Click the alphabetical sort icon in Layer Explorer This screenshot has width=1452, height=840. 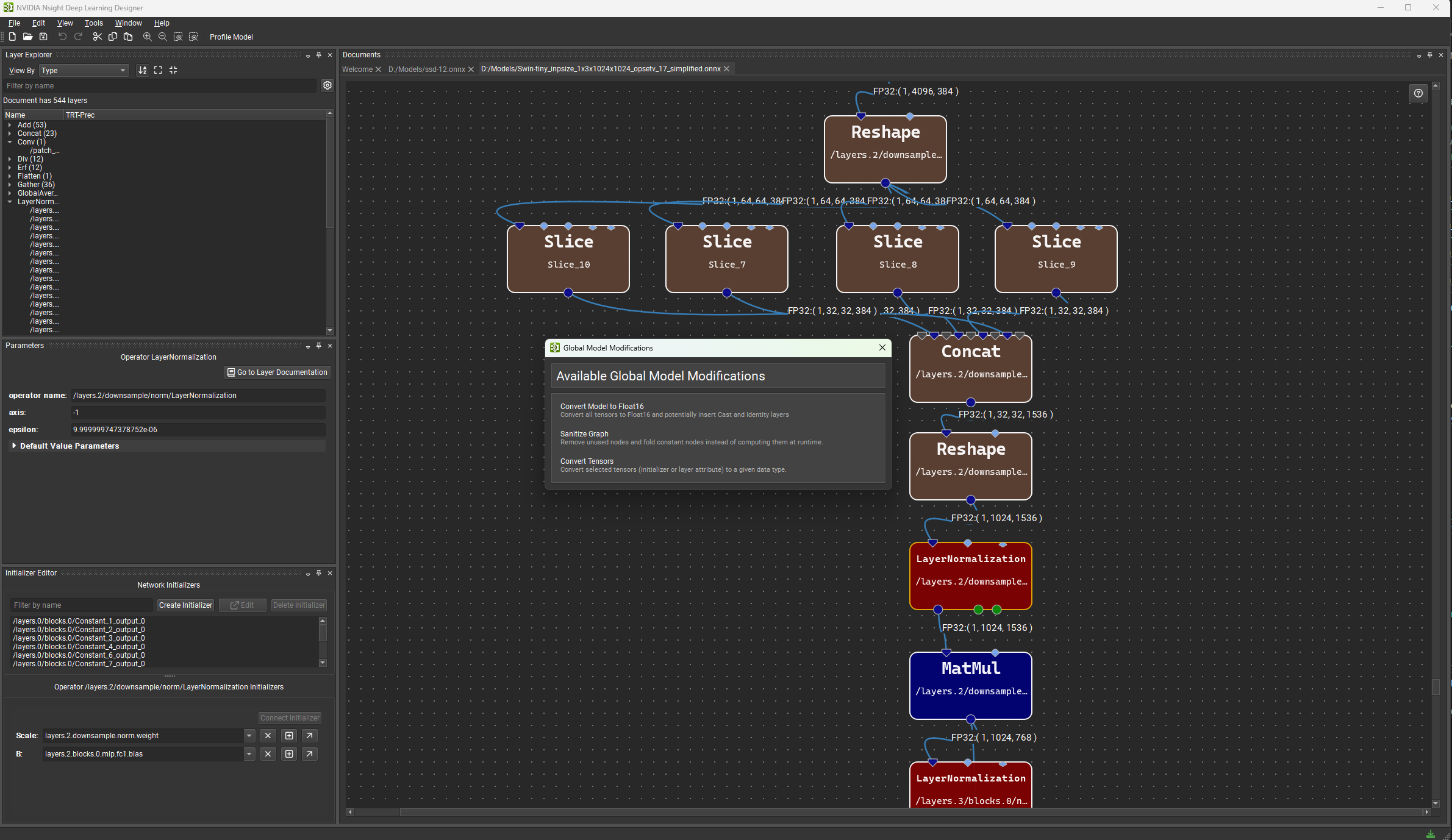tap(142, 70)
